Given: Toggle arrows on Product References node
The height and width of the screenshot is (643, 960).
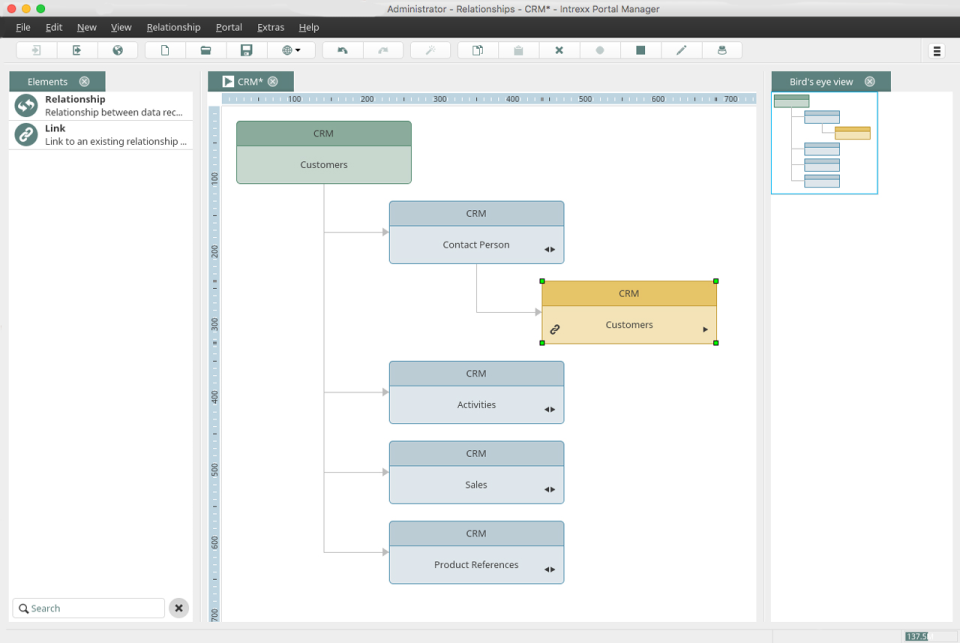Looking at the screenshot, I should point(550,570).
